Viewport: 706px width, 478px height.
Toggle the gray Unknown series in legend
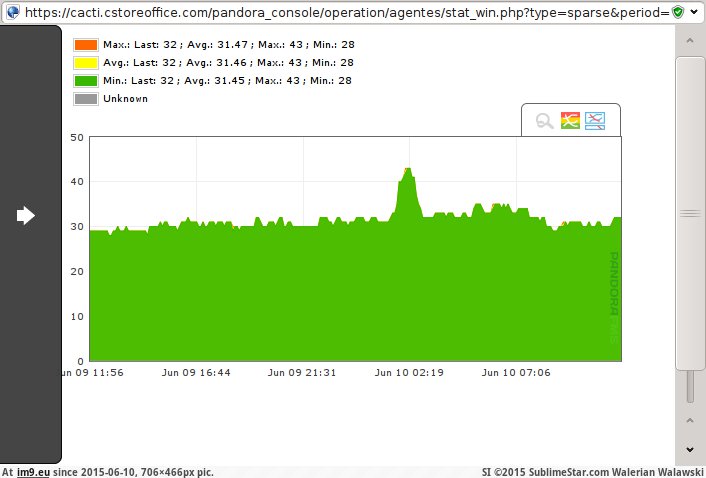tap(85, 99)
